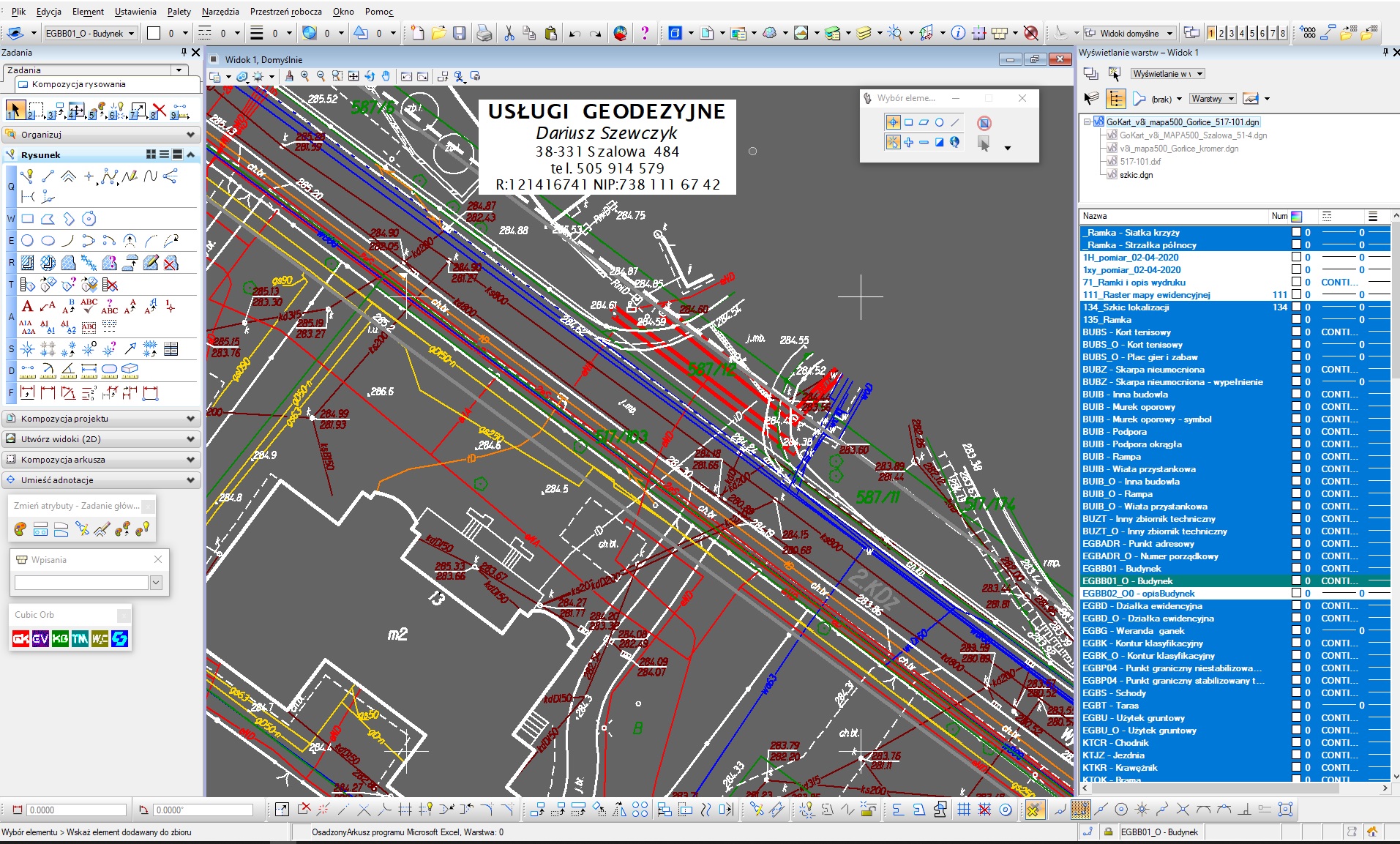Image resolution: width=1400 pixels, height=844 pixels.
Task: Expand the Utwórz widoki (2D) section
Action: point(102,439)
